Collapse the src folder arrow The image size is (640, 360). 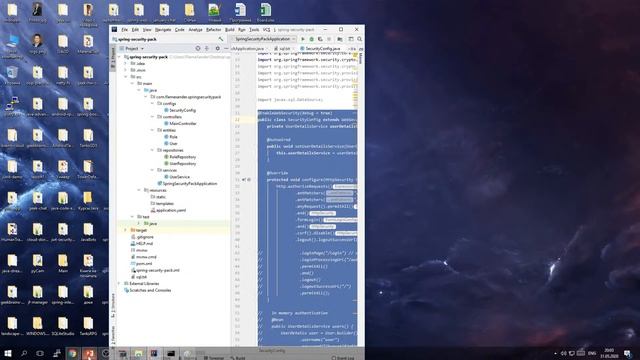(126, 77)
